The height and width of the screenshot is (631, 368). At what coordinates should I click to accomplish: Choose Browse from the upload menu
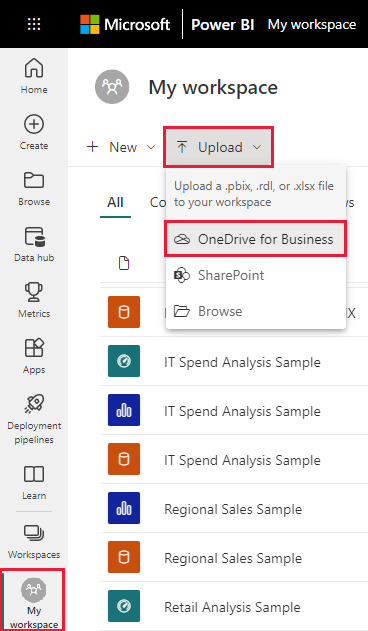255,311
